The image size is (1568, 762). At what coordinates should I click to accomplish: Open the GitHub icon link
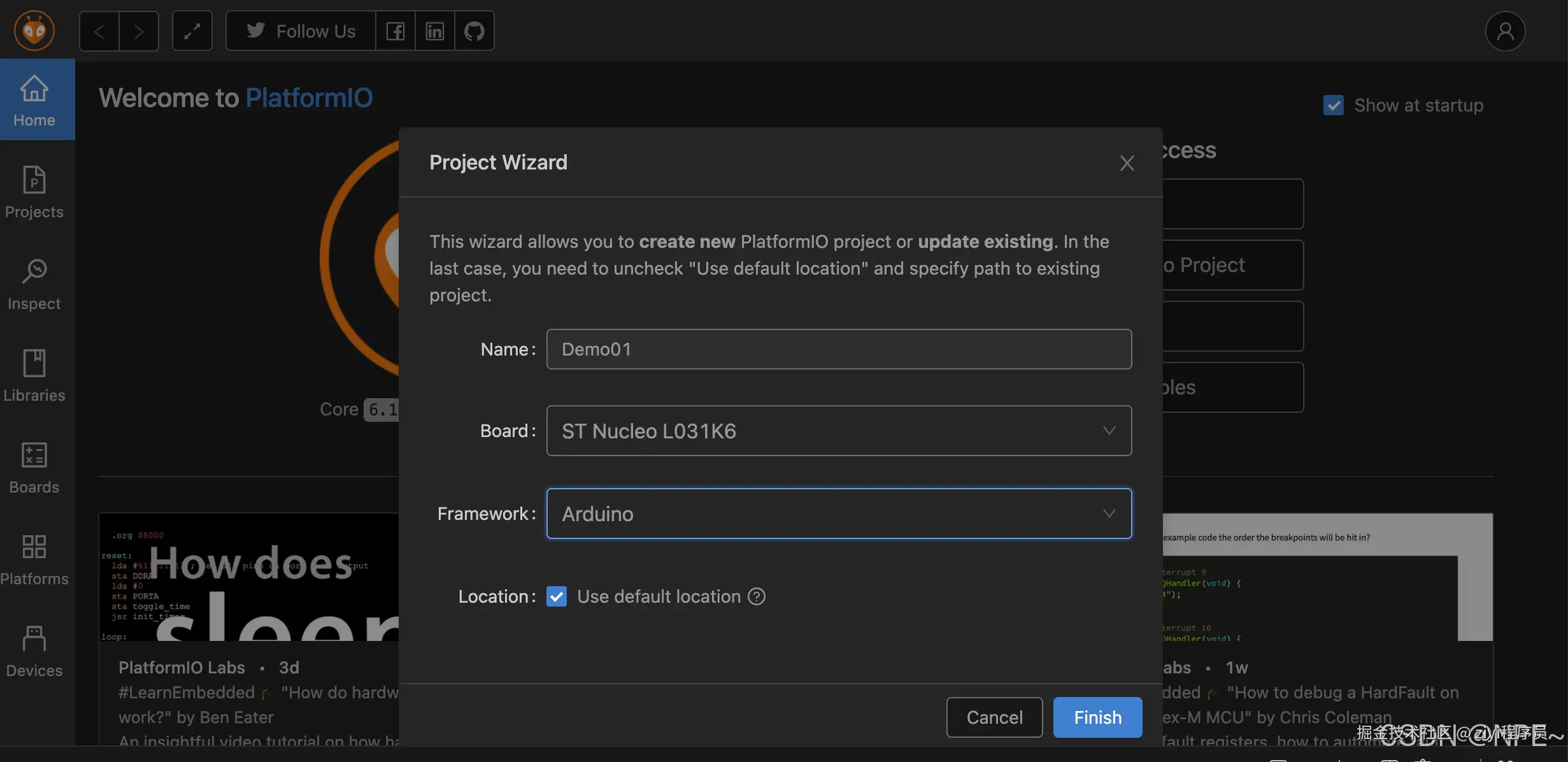[x=474, y=31]
